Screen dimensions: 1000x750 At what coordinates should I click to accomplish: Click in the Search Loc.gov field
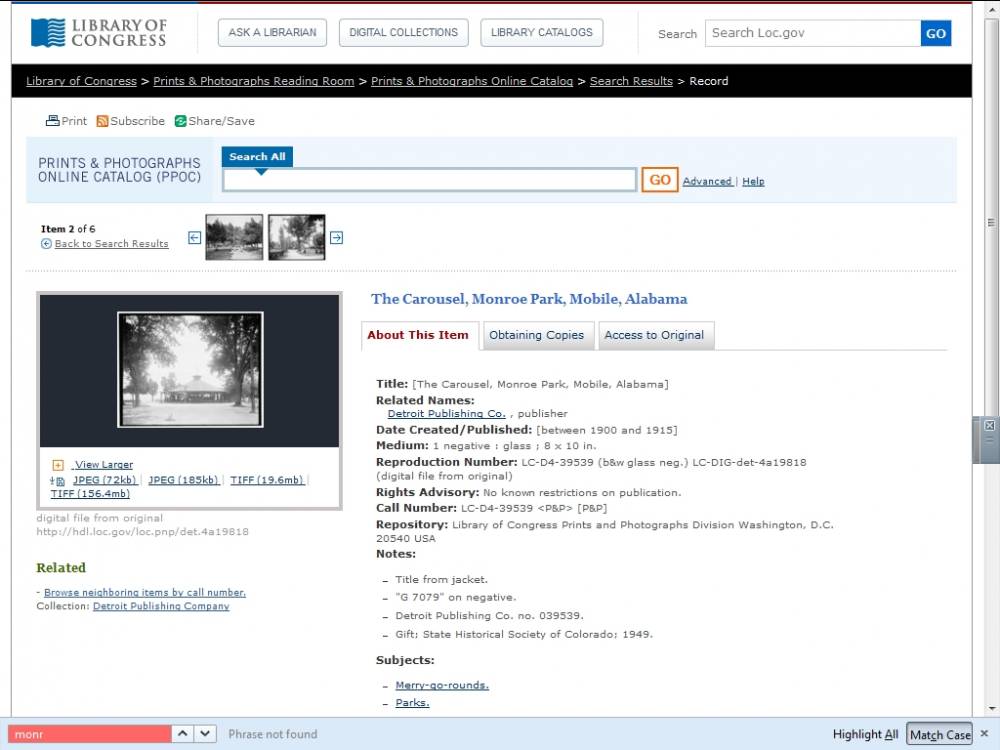click(x=812, y=33)
